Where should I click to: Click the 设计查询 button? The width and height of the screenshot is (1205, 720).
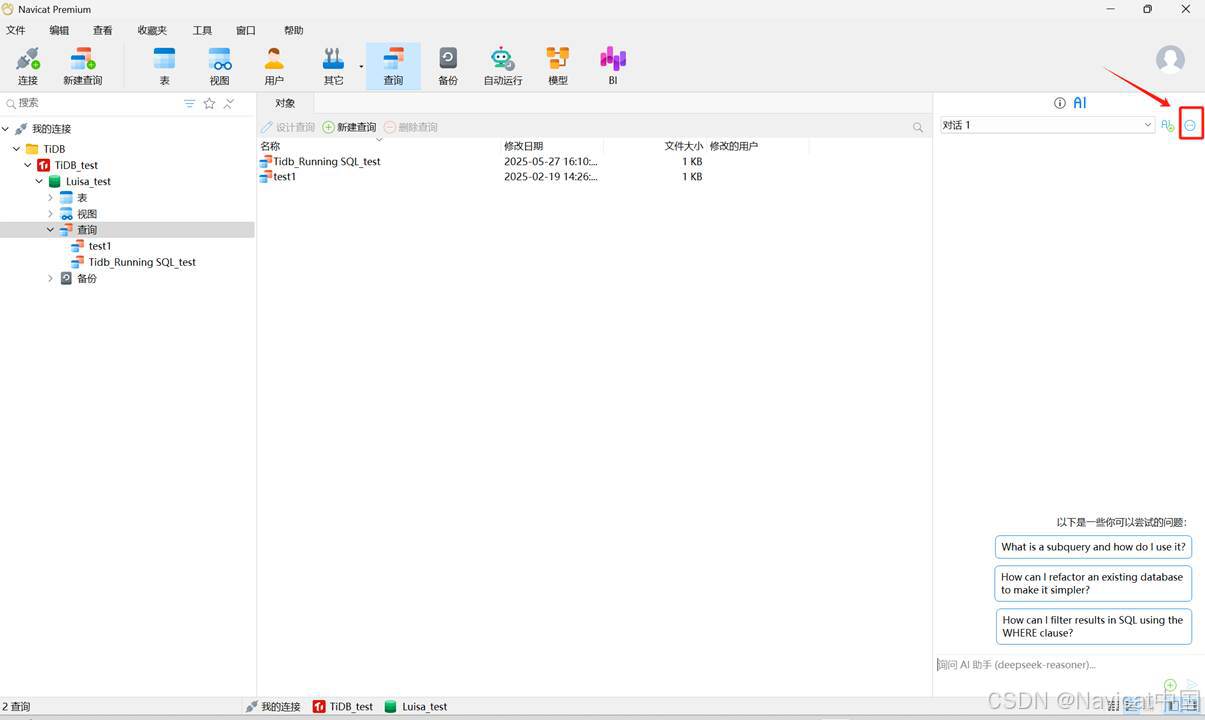[288, 127]
